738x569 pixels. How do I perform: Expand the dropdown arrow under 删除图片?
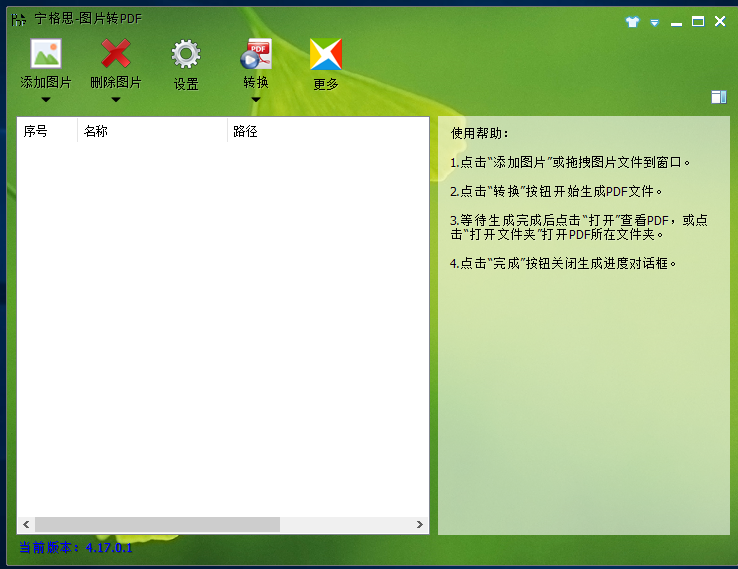pos(116,100)
